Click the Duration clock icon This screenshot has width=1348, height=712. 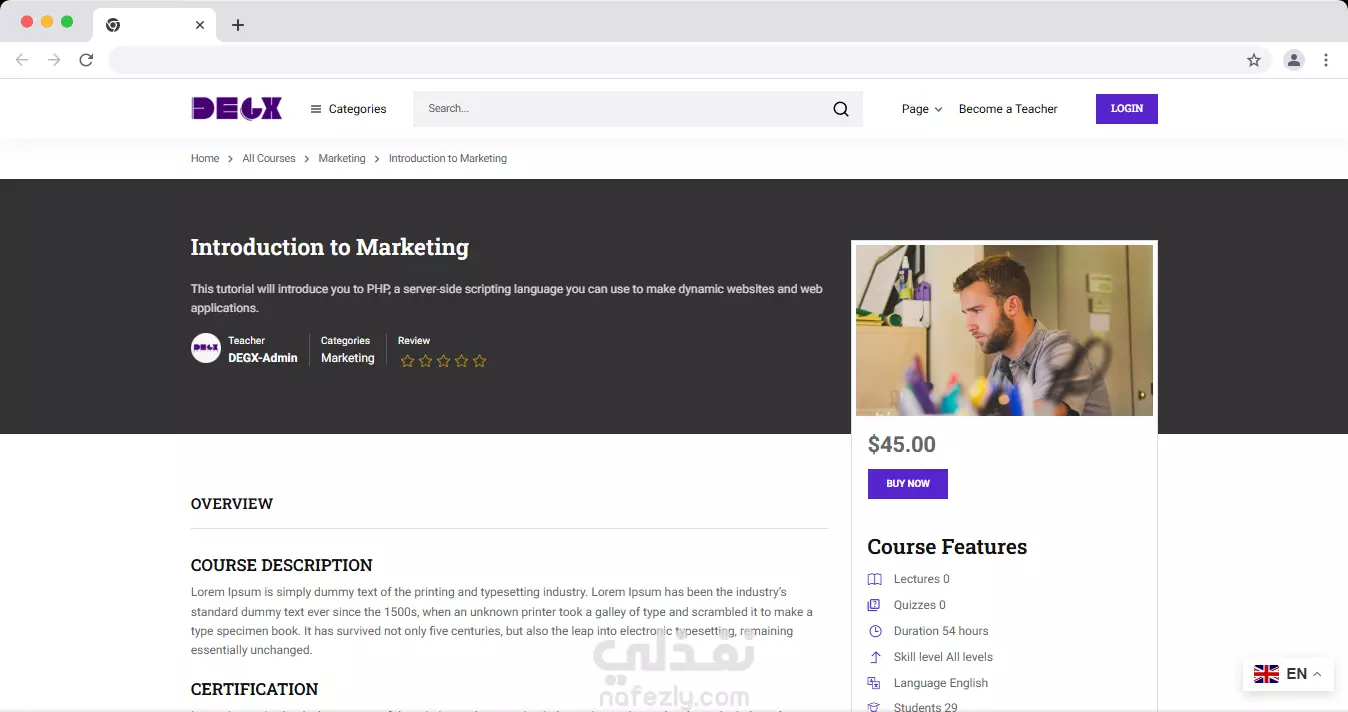[x=875, y=631]
